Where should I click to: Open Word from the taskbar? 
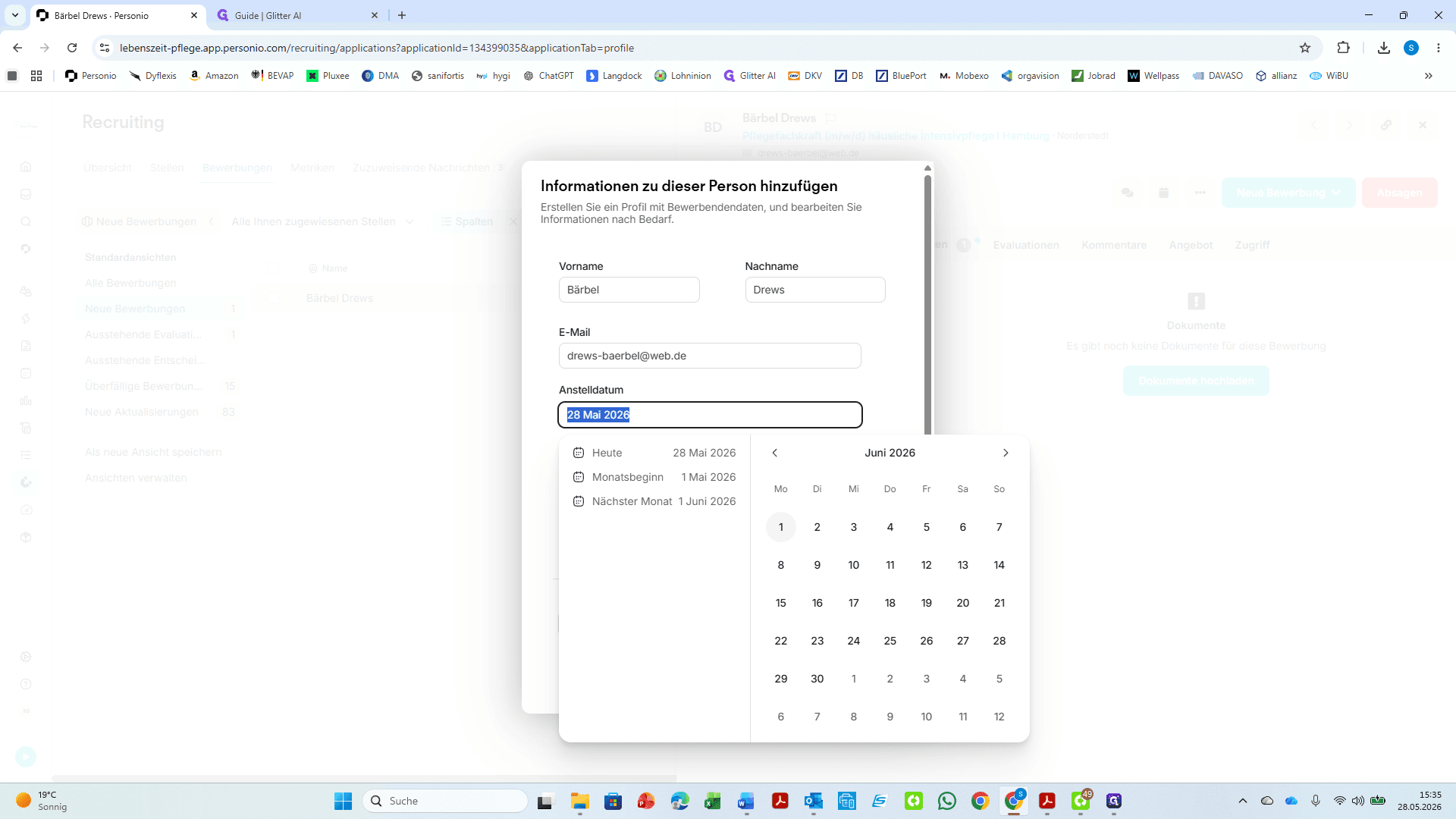pyautogui.click(x=746, y=801)
